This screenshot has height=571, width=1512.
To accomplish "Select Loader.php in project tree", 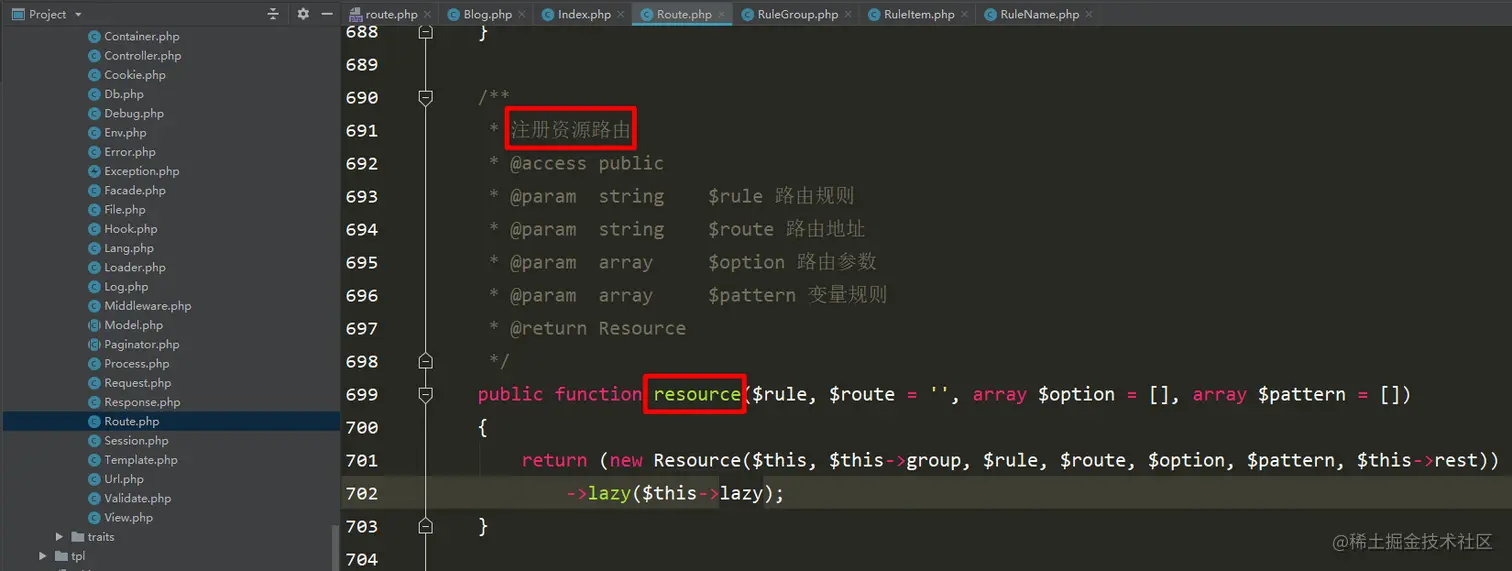I will point(134,267).
